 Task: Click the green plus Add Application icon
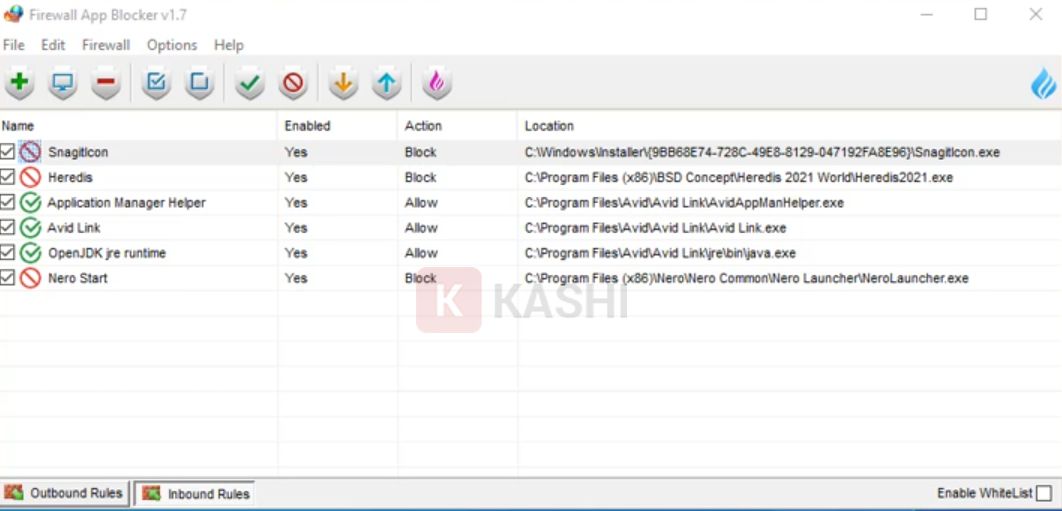[19, 84]
